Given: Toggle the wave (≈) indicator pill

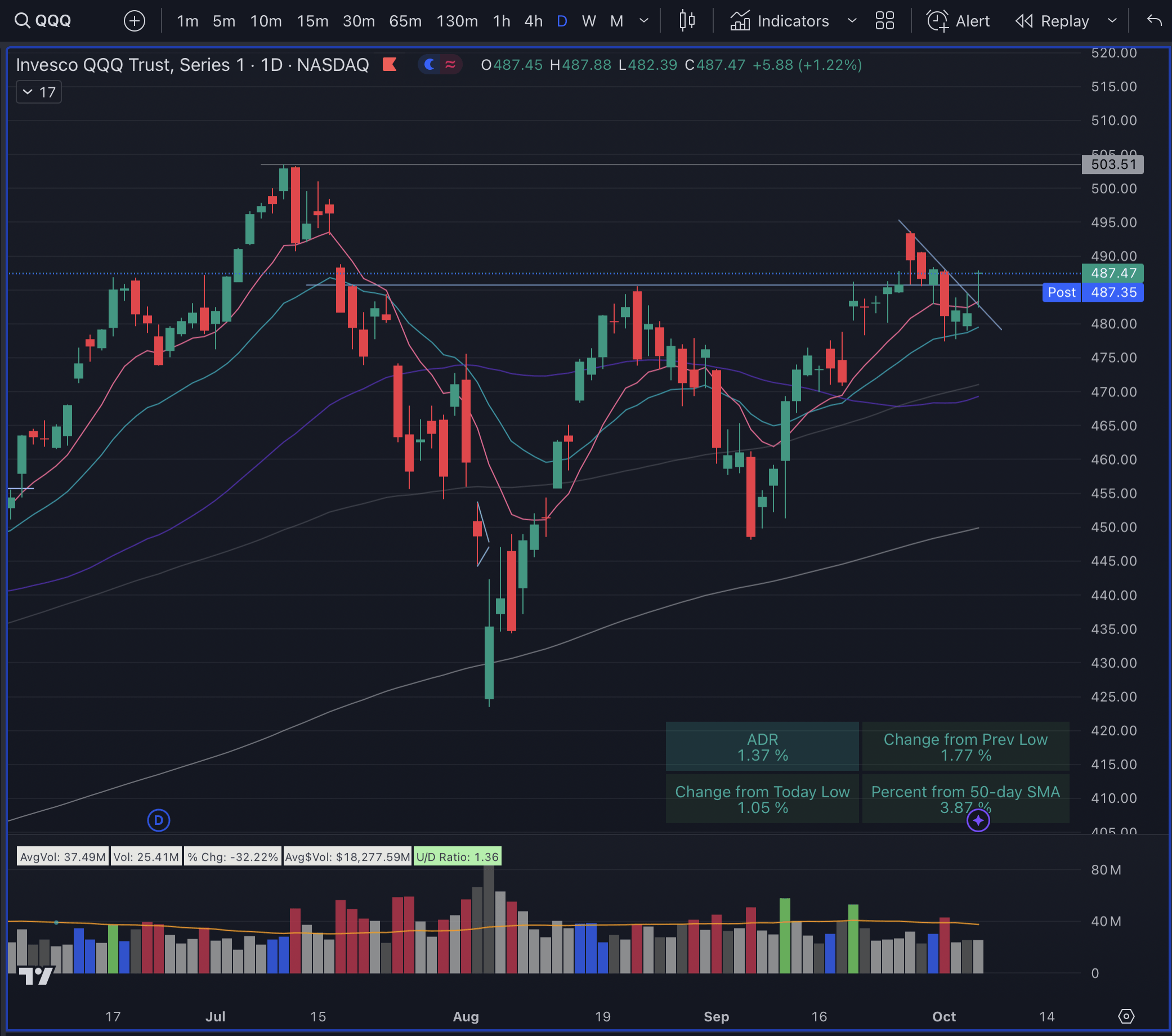Looking at the screenshot, I should point(451,65).
